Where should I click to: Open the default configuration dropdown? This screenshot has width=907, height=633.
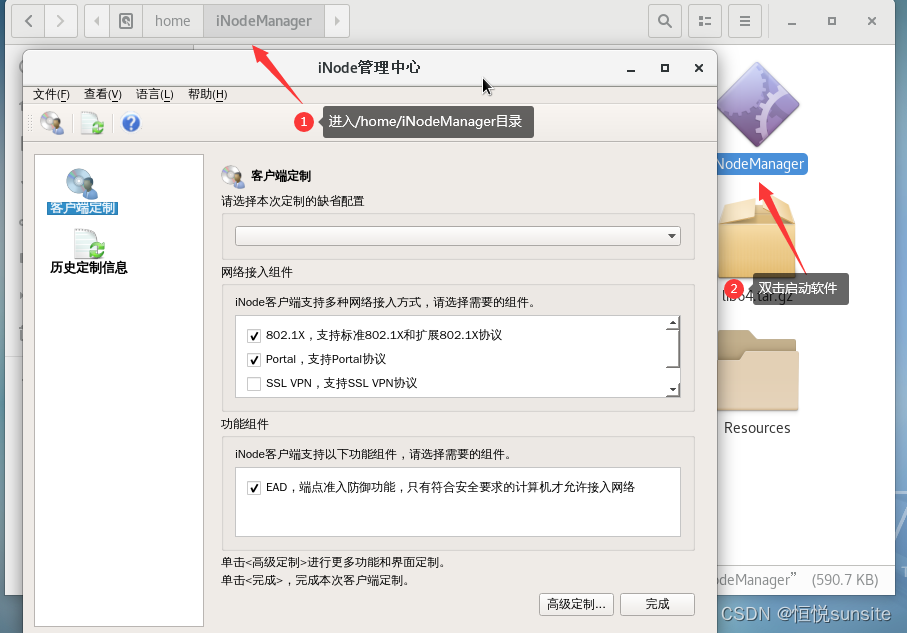pos(672,236)
